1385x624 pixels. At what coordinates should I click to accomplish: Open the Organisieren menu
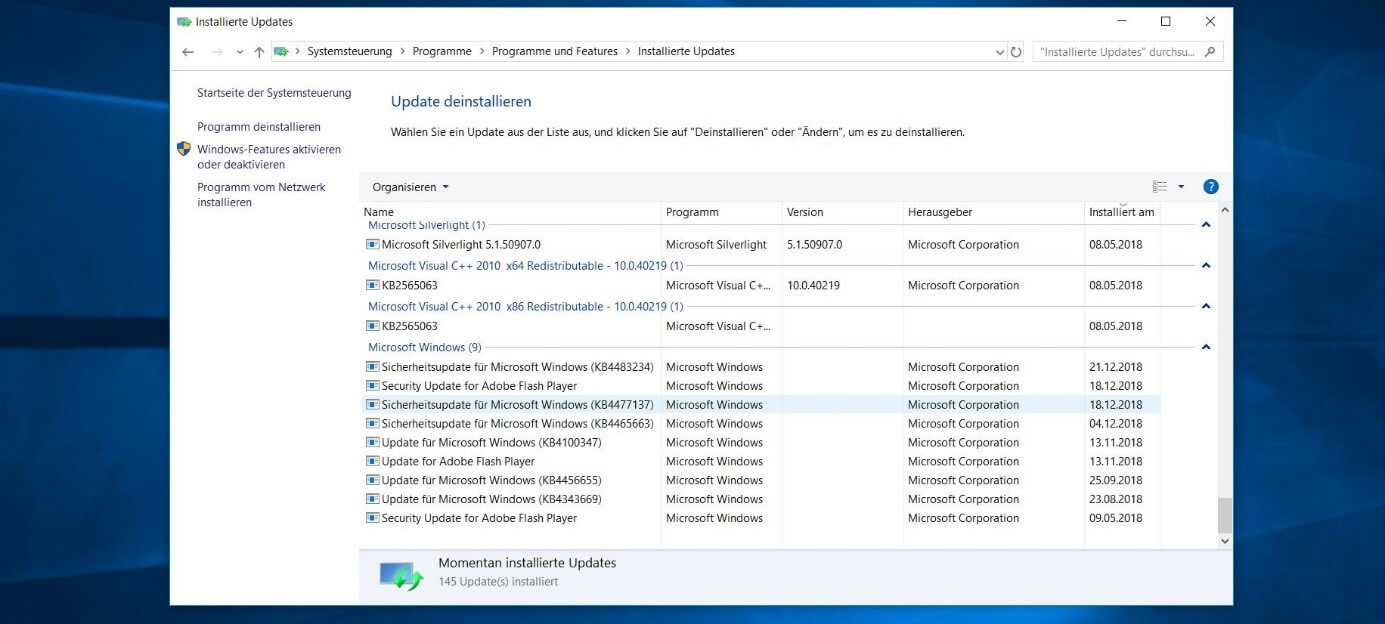point(410,187)
